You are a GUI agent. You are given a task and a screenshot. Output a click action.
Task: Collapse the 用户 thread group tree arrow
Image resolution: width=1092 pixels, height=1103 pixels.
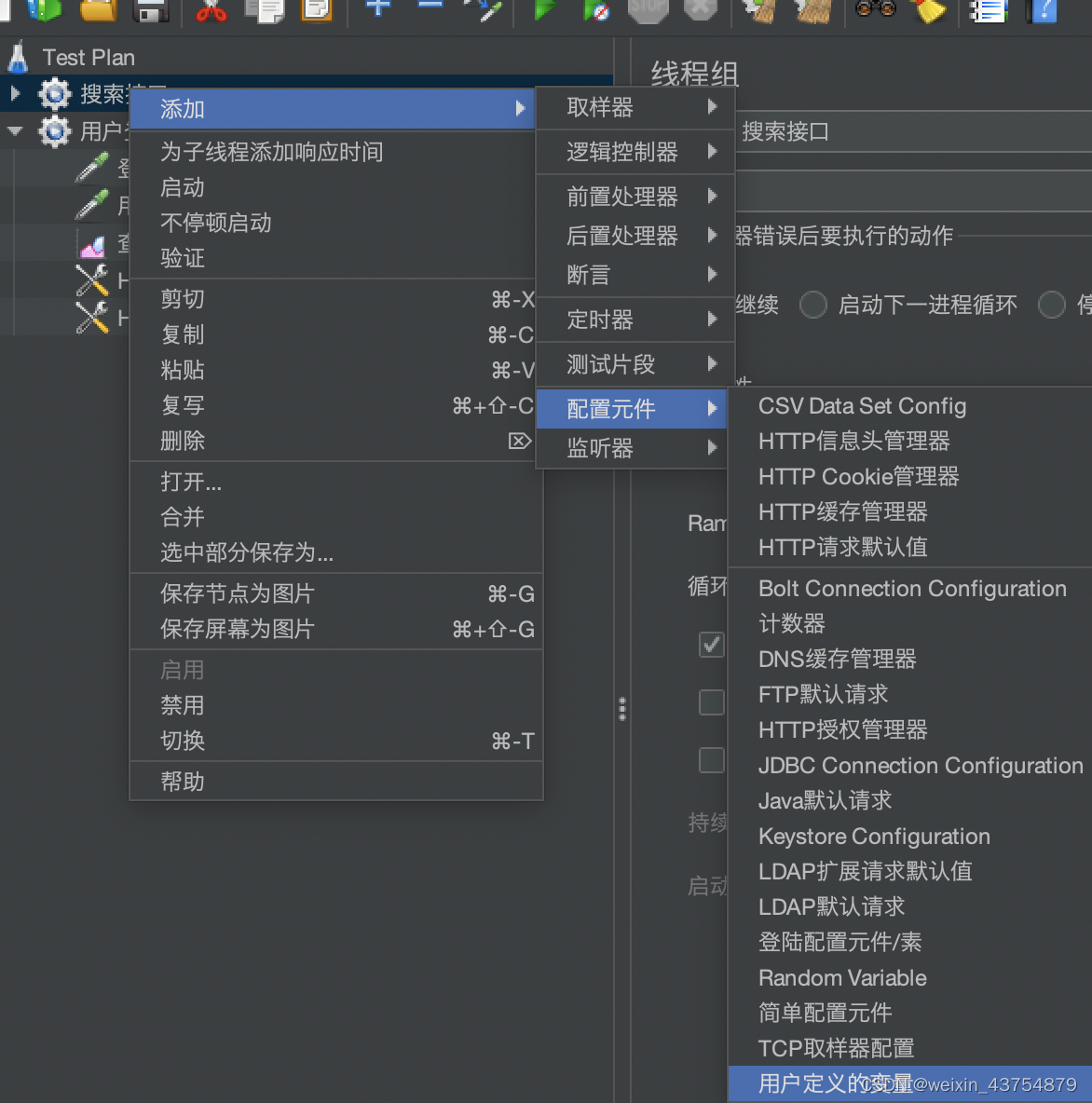15,130
